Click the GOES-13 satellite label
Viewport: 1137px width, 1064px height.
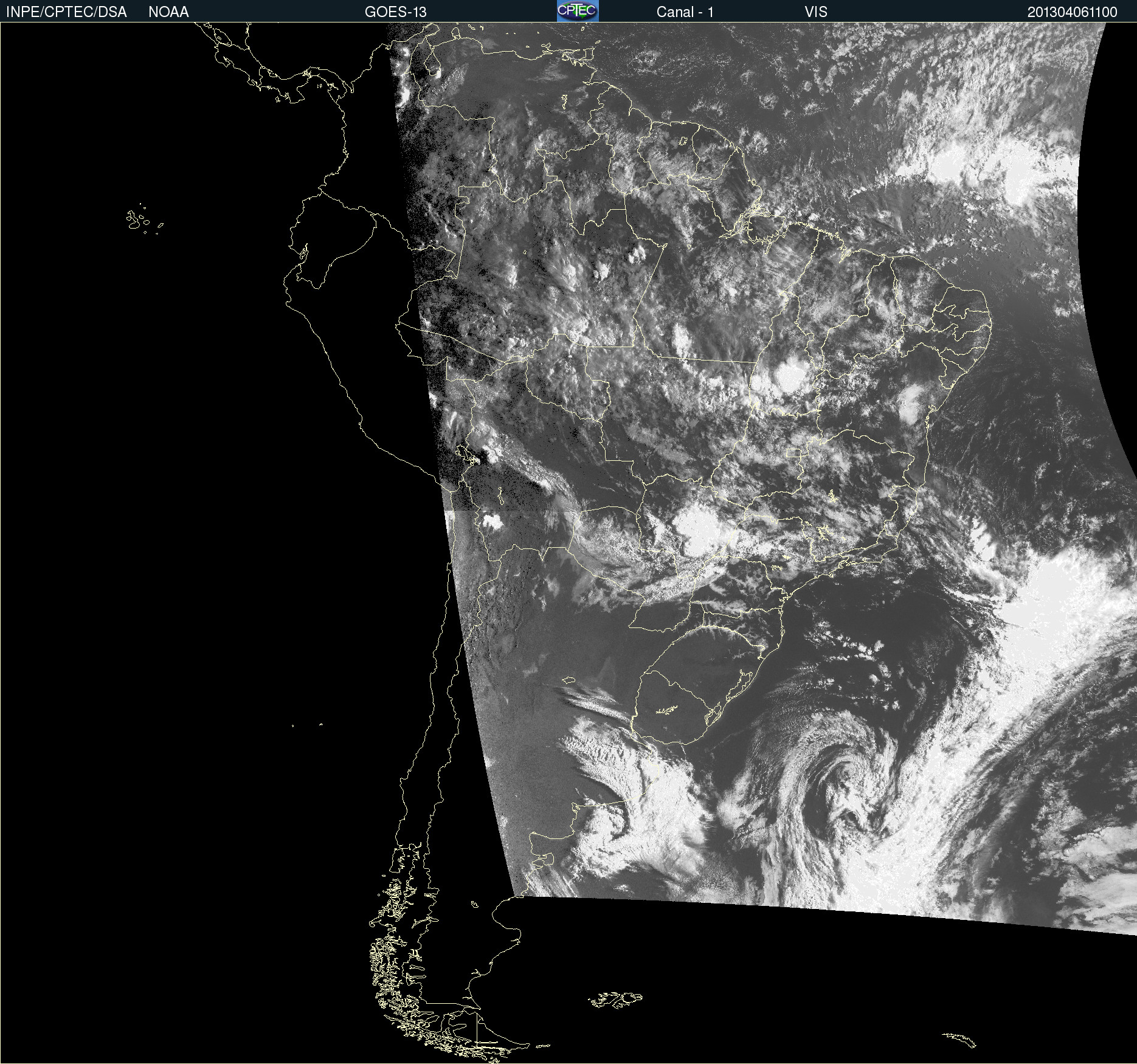click(x=396, y=12)
